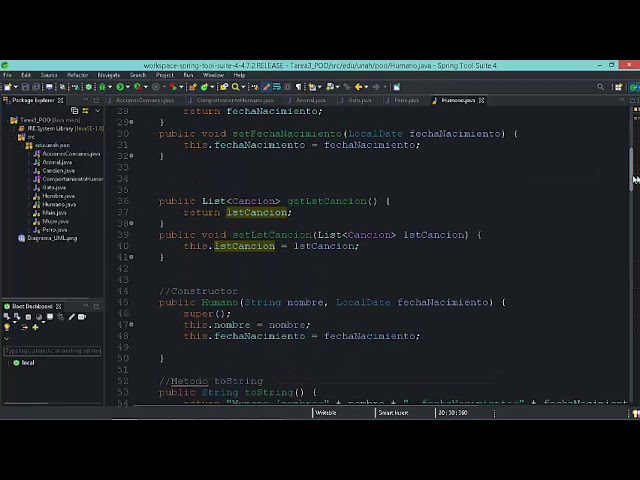Open the Debug dropdown arrow

coord(110,87)
